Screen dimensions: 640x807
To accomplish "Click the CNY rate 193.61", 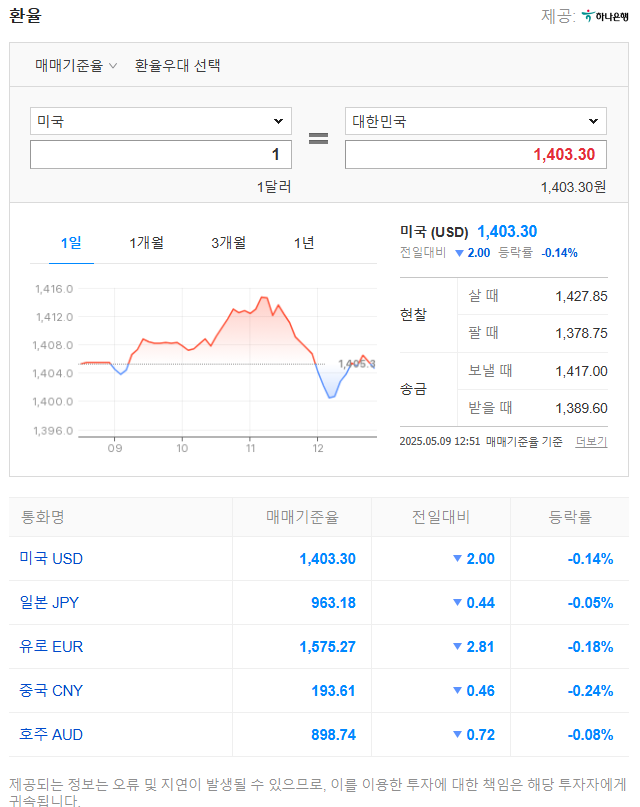I will [333, 690].
